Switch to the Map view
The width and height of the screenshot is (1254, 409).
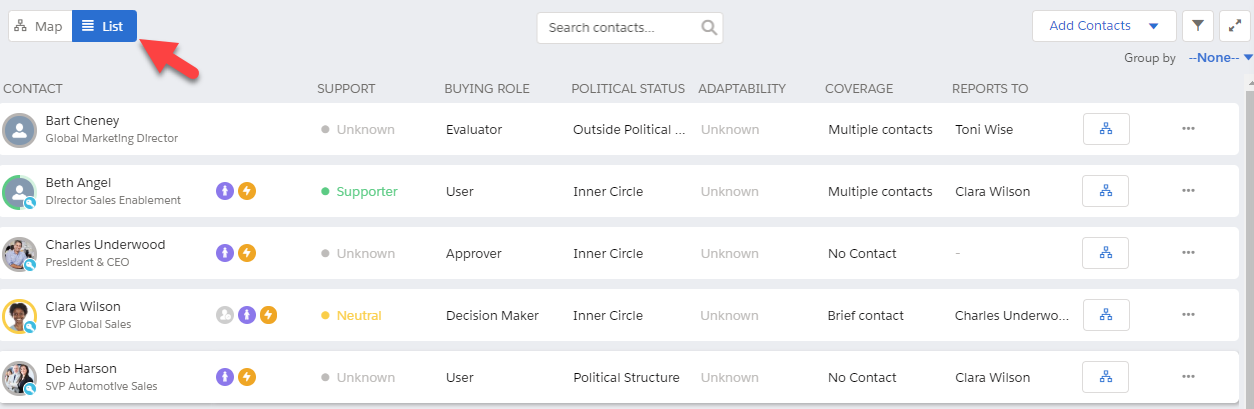40,26
